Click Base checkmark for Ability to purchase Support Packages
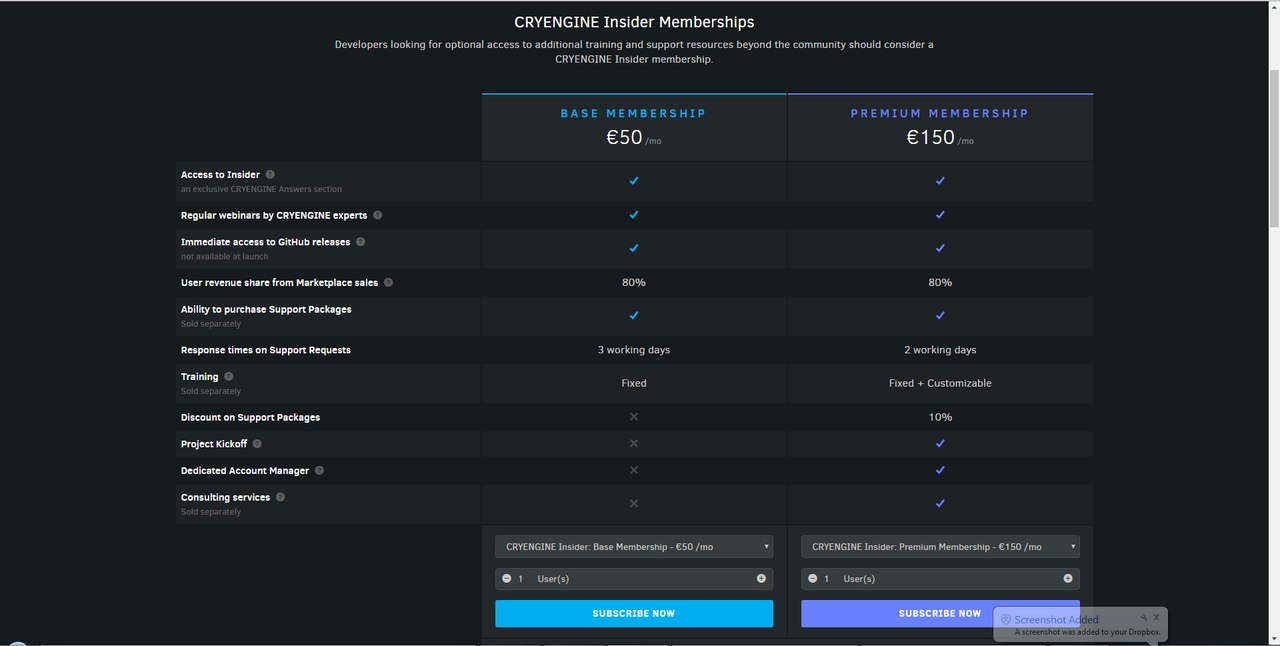Image resolution: width=1280 pixels, height=646 pixels. [634, 315]
